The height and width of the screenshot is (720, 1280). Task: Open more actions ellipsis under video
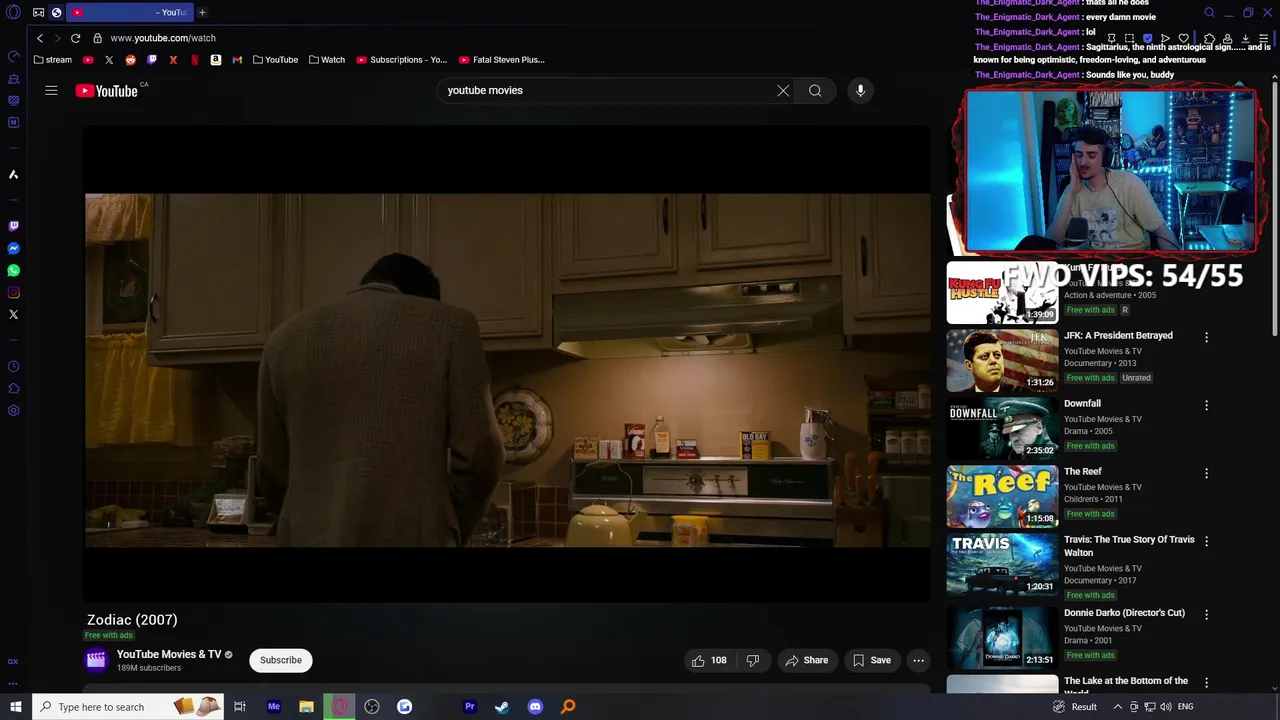point(918,660)
